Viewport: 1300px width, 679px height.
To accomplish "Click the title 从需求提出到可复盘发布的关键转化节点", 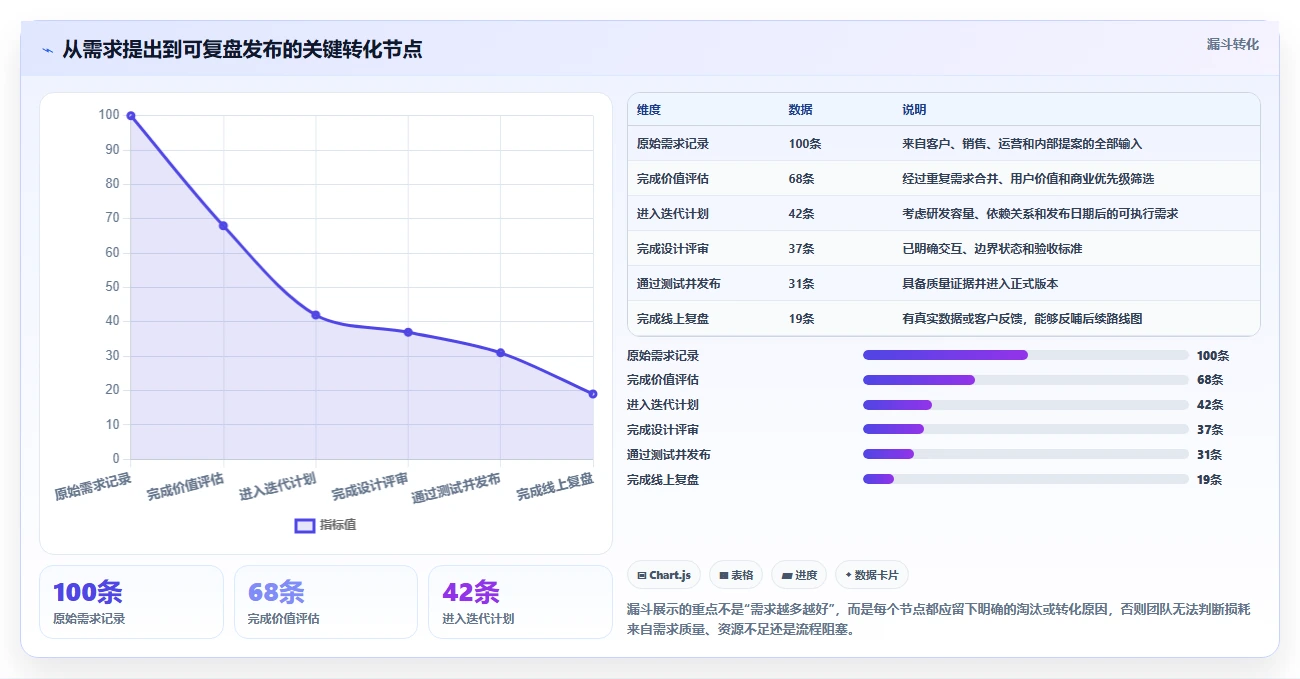I will (242, 49).
